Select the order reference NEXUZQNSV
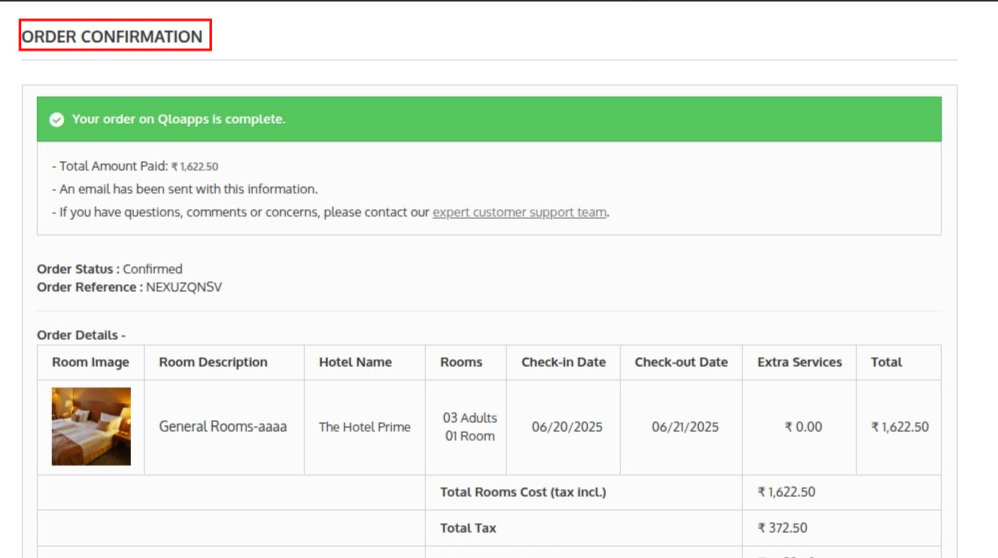The width and height of the screenshot is (998, 558). [x=184, y=288]
